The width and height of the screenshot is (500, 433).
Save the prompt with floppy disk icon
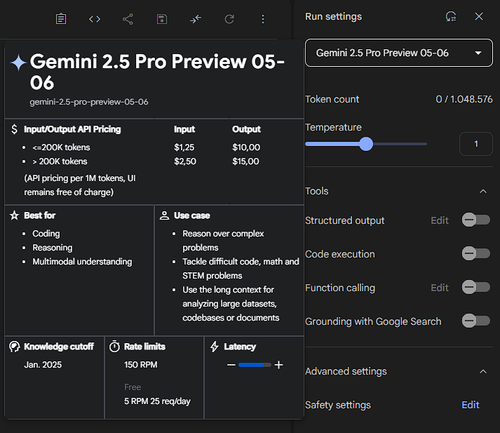coord(162,19)
